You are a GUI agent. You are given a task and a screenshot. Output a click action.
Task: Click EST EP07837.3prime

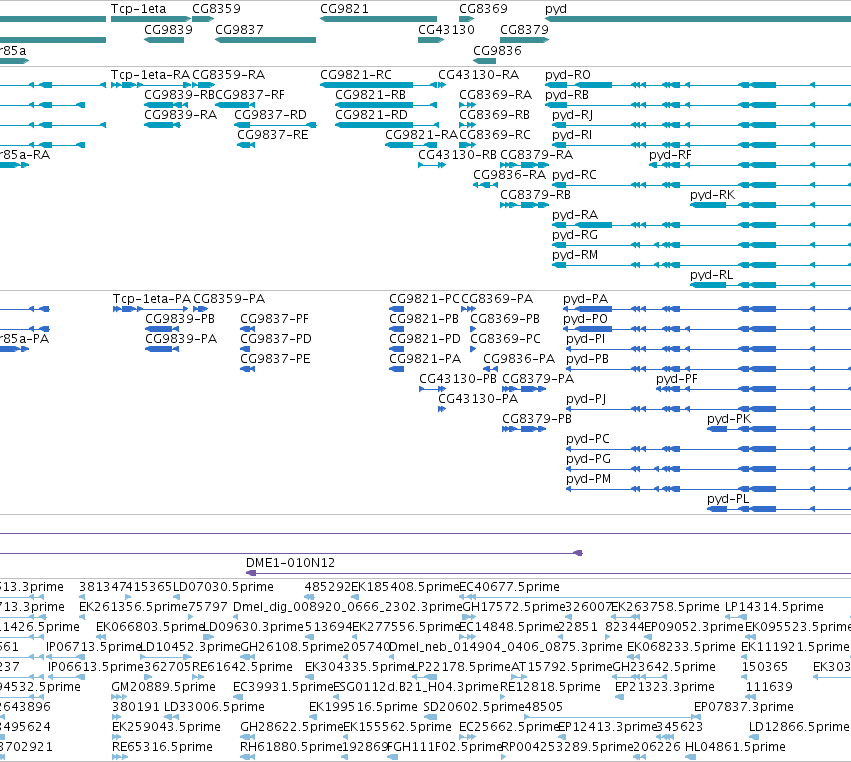point(744,707)
